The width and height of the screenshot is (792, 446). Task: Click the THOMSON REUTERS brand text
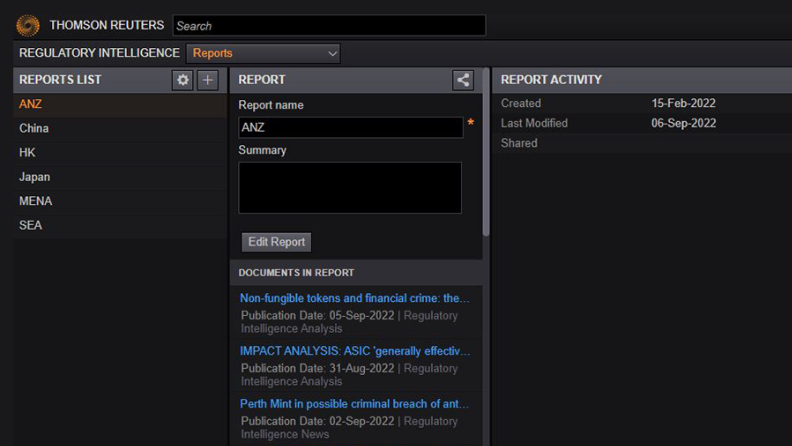(107, 25)
